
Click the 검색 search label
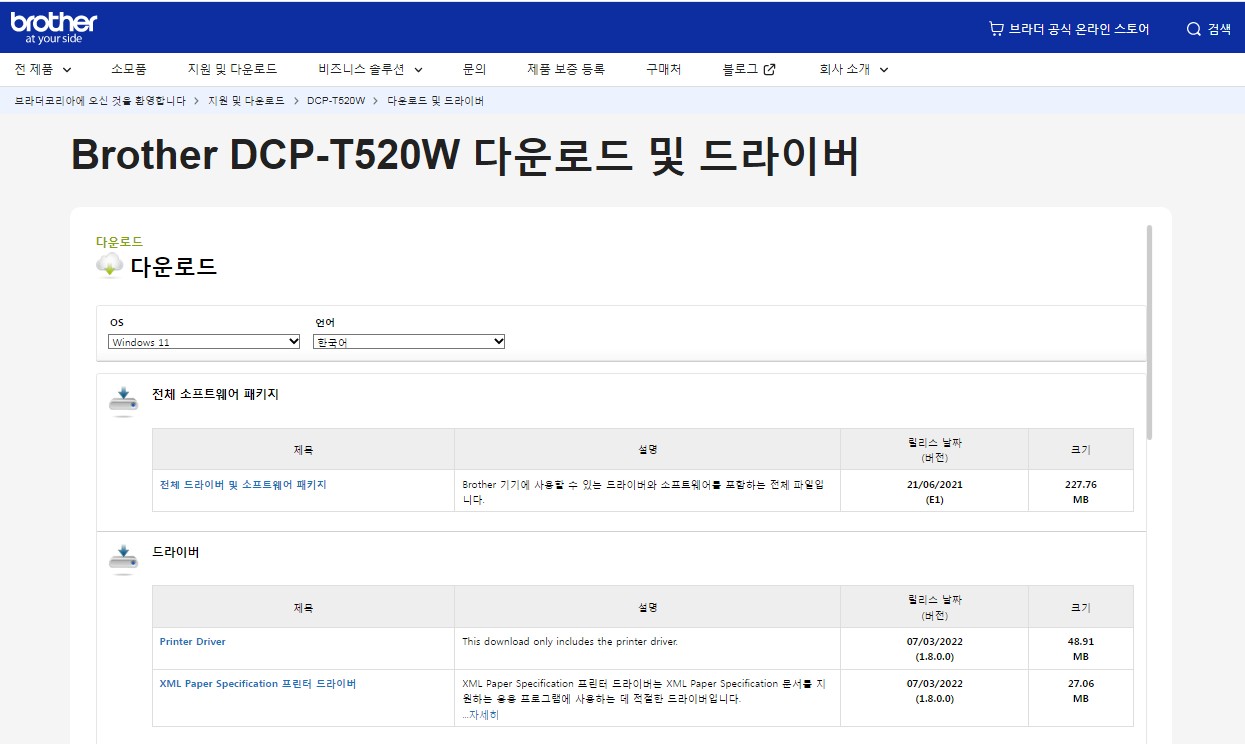(x=1219, y=29)
